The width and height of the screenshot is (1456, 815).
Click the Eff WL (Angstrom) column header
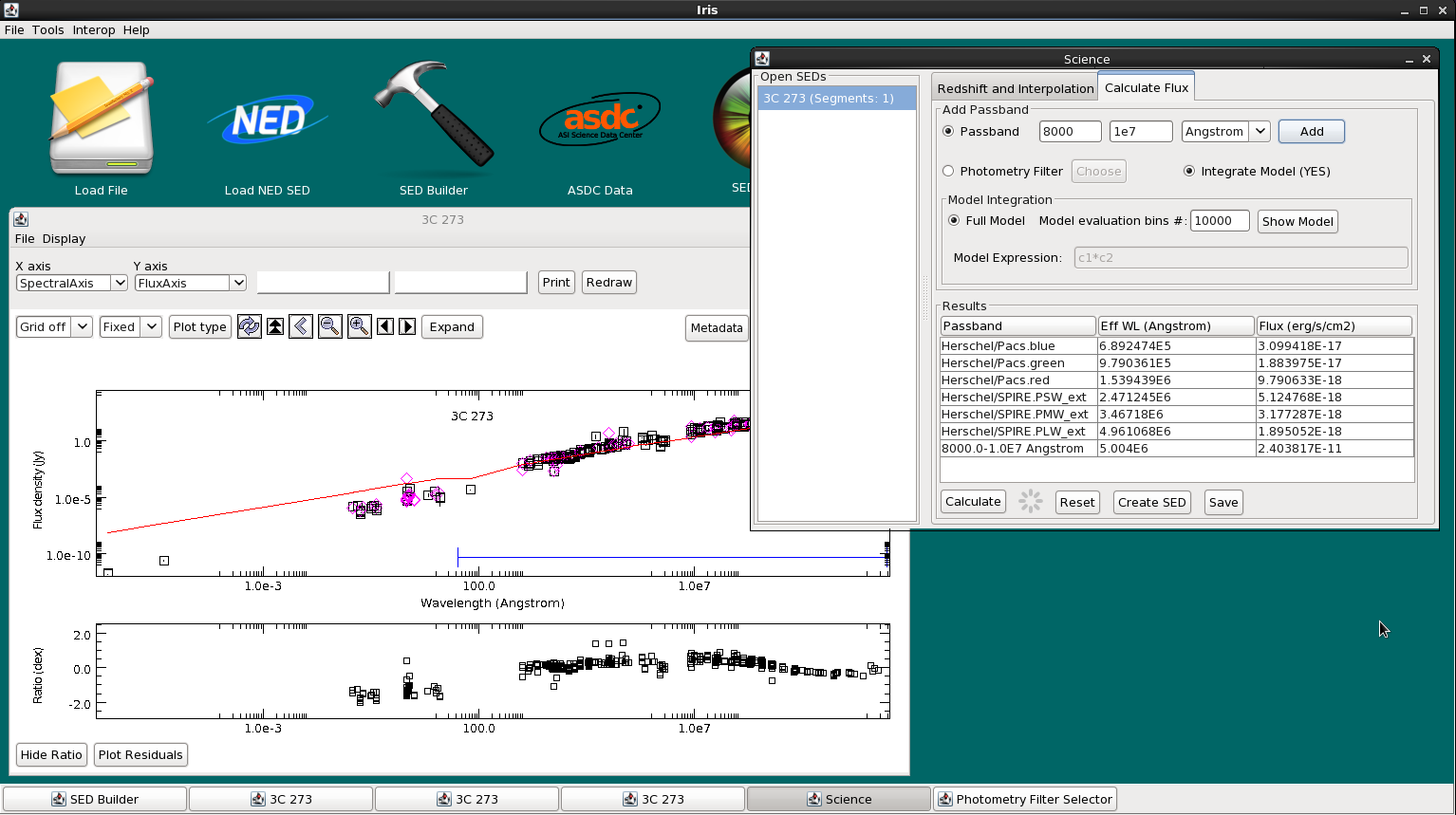tap(1176, 326)
